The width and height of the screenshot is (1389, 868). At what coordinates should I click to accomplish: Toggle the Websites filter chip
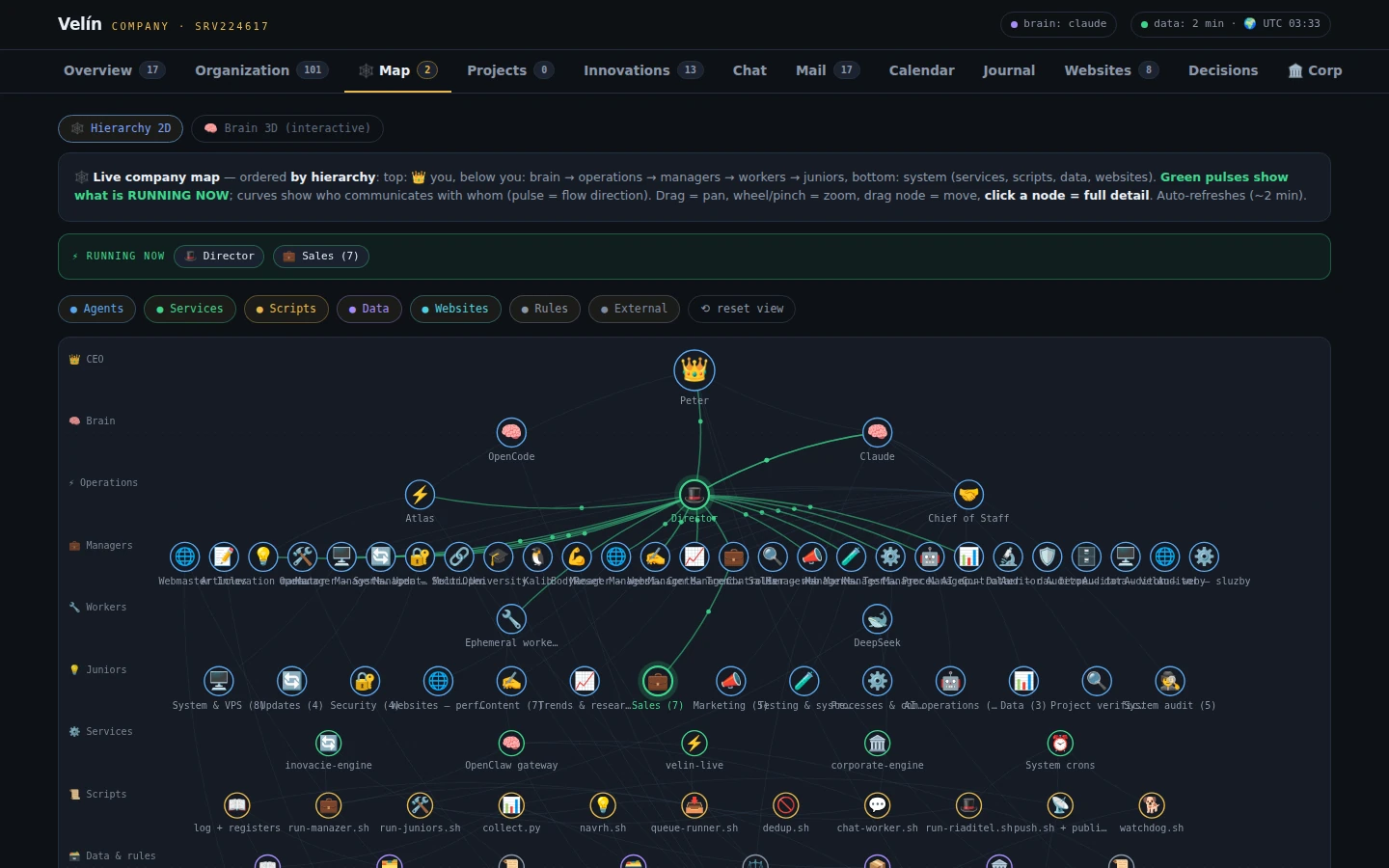pyautogui.click(x=455, y=309)
